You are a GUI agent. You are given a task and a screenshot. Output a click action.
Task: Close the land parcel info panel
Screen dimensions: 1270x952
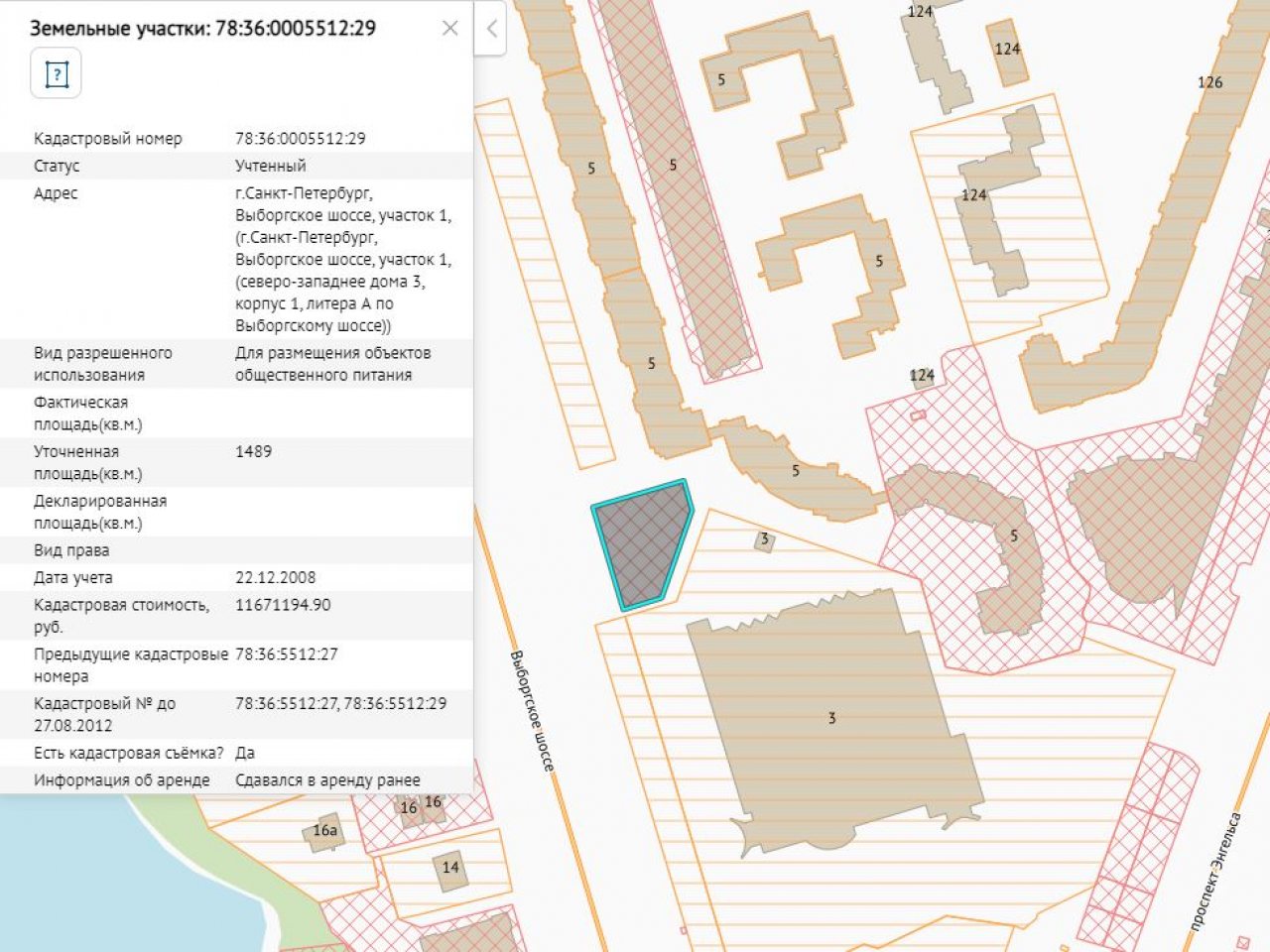(449, 28)
